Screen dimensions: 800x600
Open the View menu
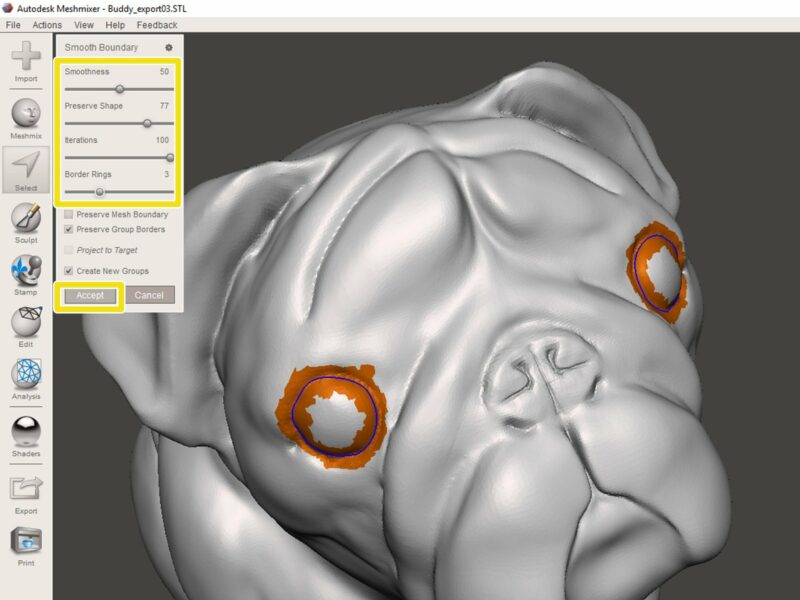click(x=84, y=25)
